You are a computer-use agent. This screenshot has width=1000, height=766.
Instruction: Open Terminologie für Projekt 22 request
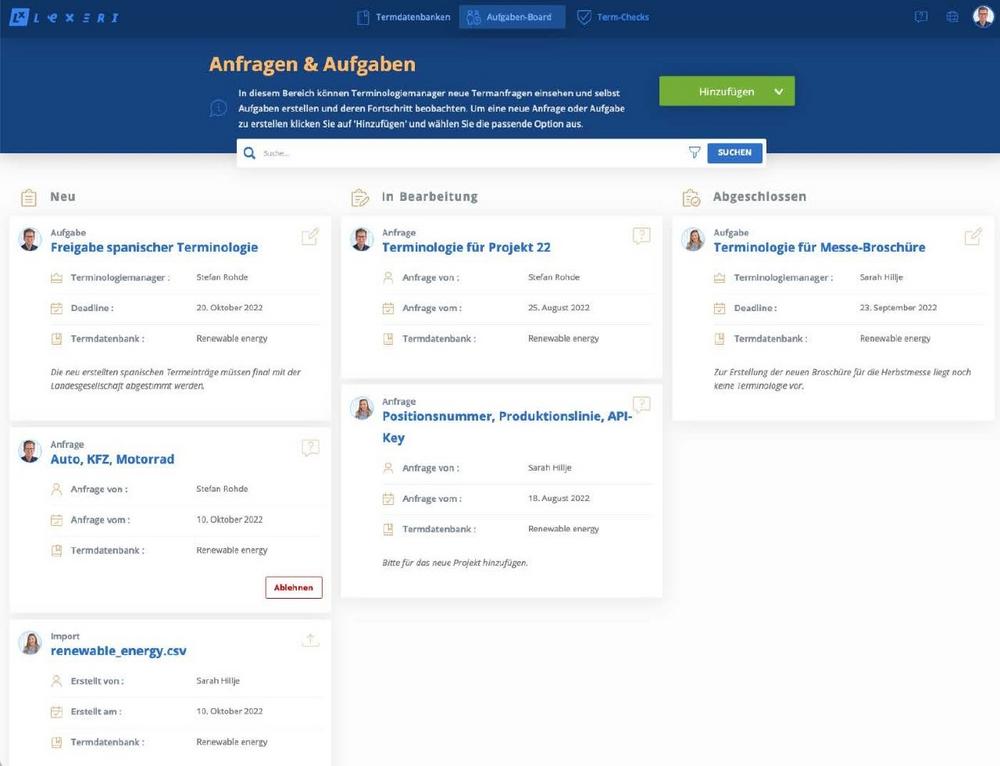tap(466, 247)
